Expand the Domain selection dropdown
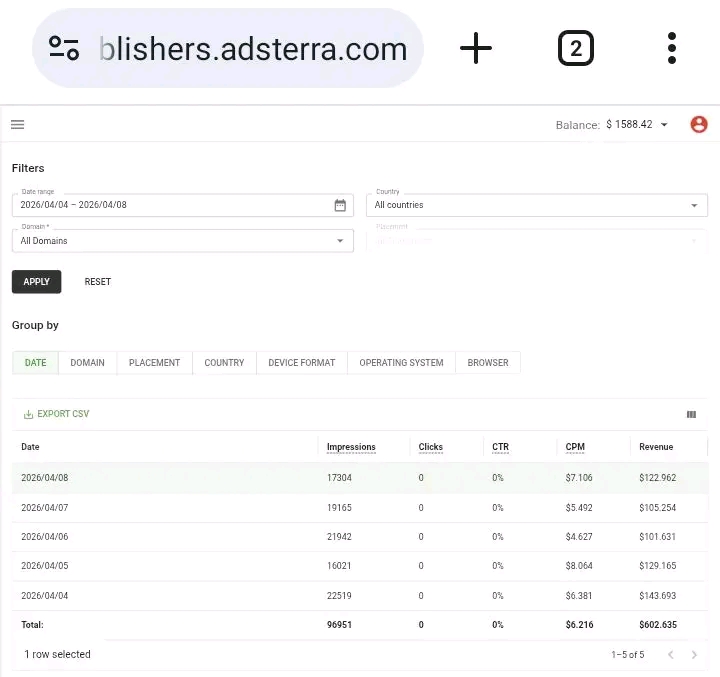 (x=182, y=241)
